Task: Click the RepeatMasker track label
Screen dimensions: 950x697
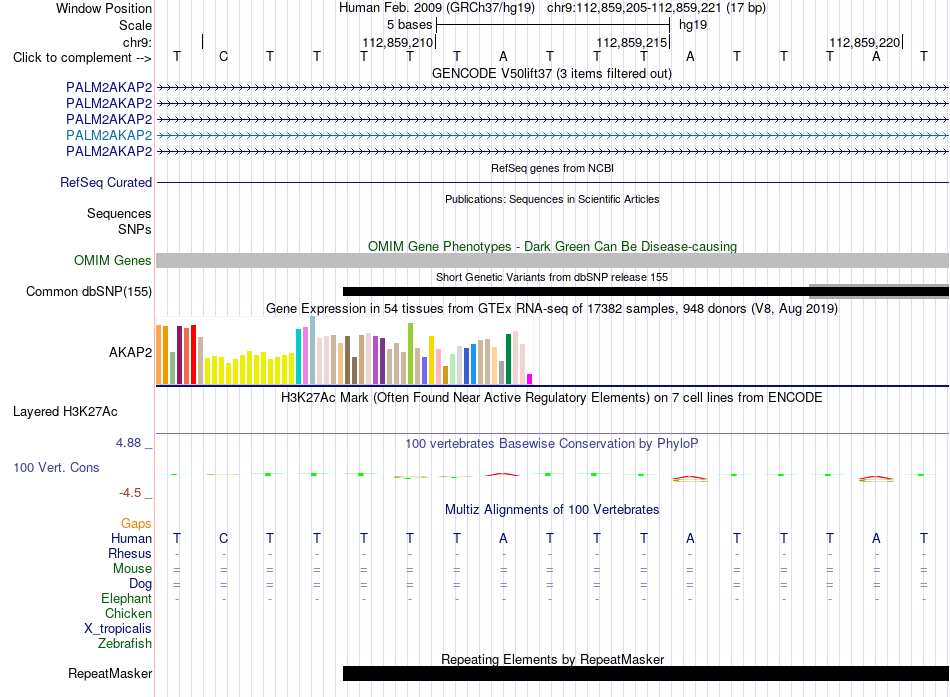Action: point(110,674)
